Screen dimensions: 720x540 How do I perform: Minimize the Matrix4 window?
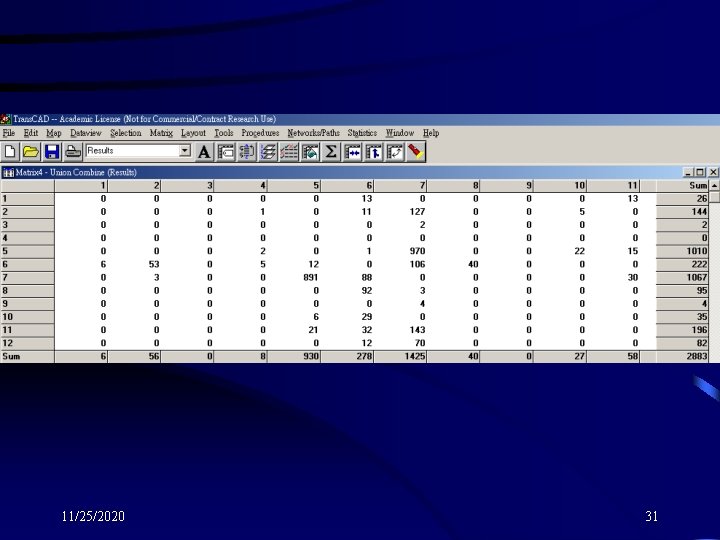[688, 172]
